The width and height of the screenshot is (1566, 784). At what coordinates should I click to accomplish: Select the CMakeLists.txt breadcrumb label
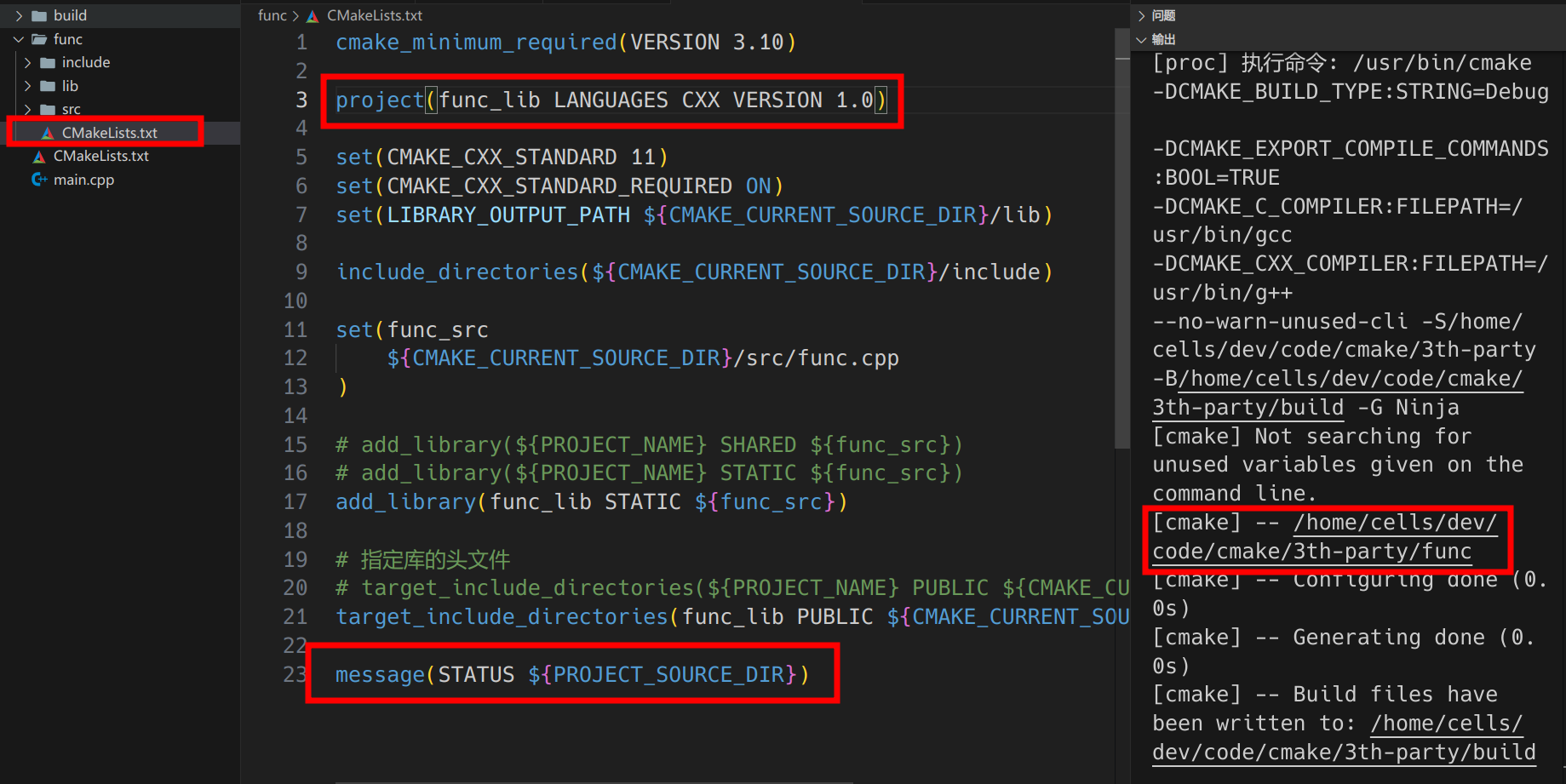click(375, 15)
